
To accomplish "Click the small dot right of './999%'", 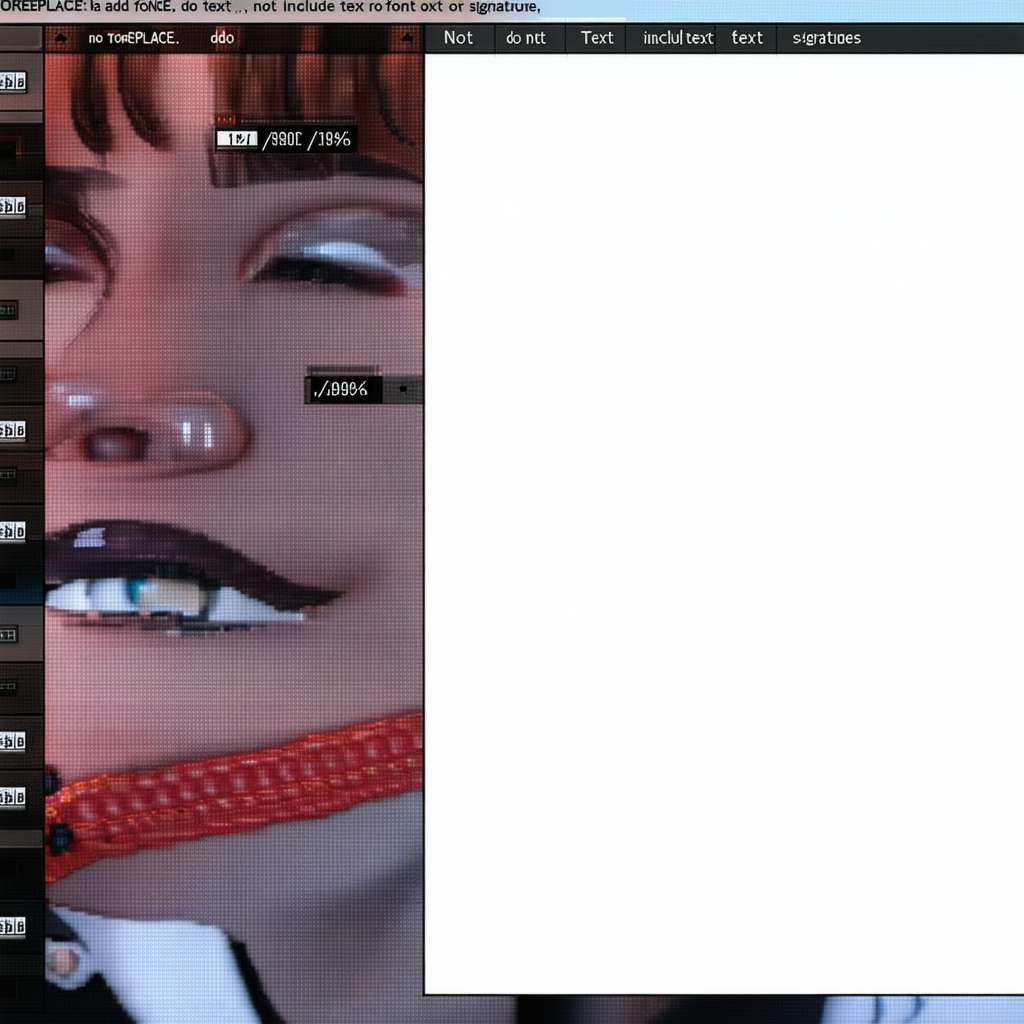I will click(x=402, y=389).
